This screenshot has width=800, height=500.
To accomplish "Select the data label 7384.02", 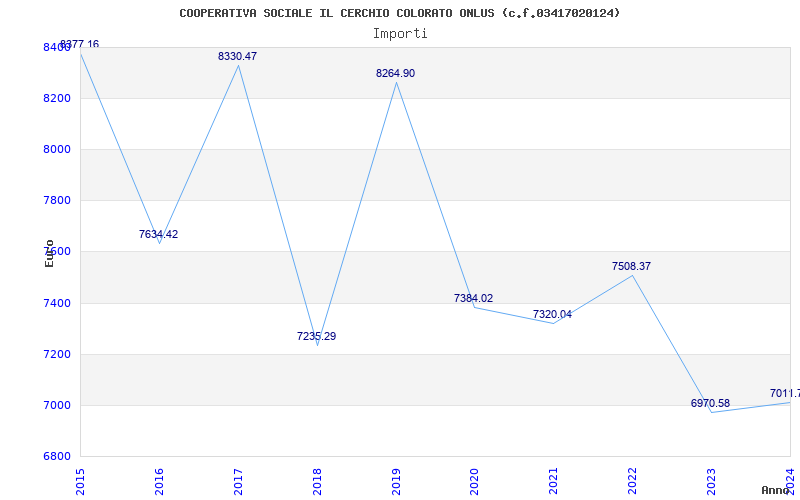I will click(473, 298).
